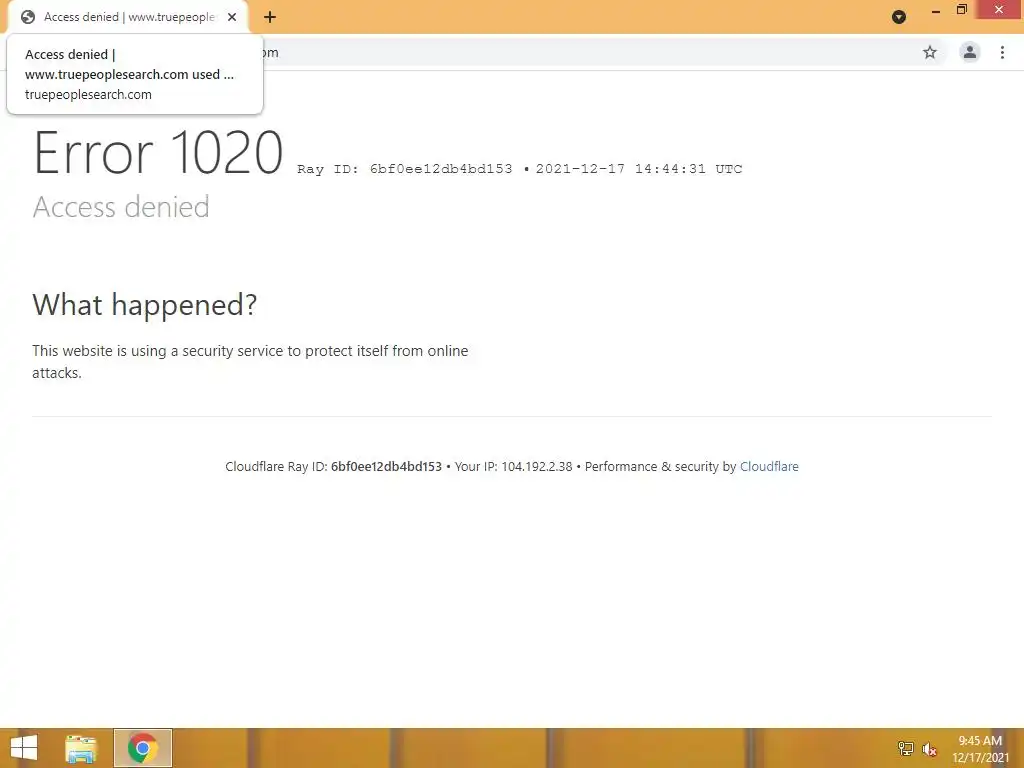Viewport: 1024px width, 768px height.
Task: Click the What happened? heading
Action: tap(144, 305)
